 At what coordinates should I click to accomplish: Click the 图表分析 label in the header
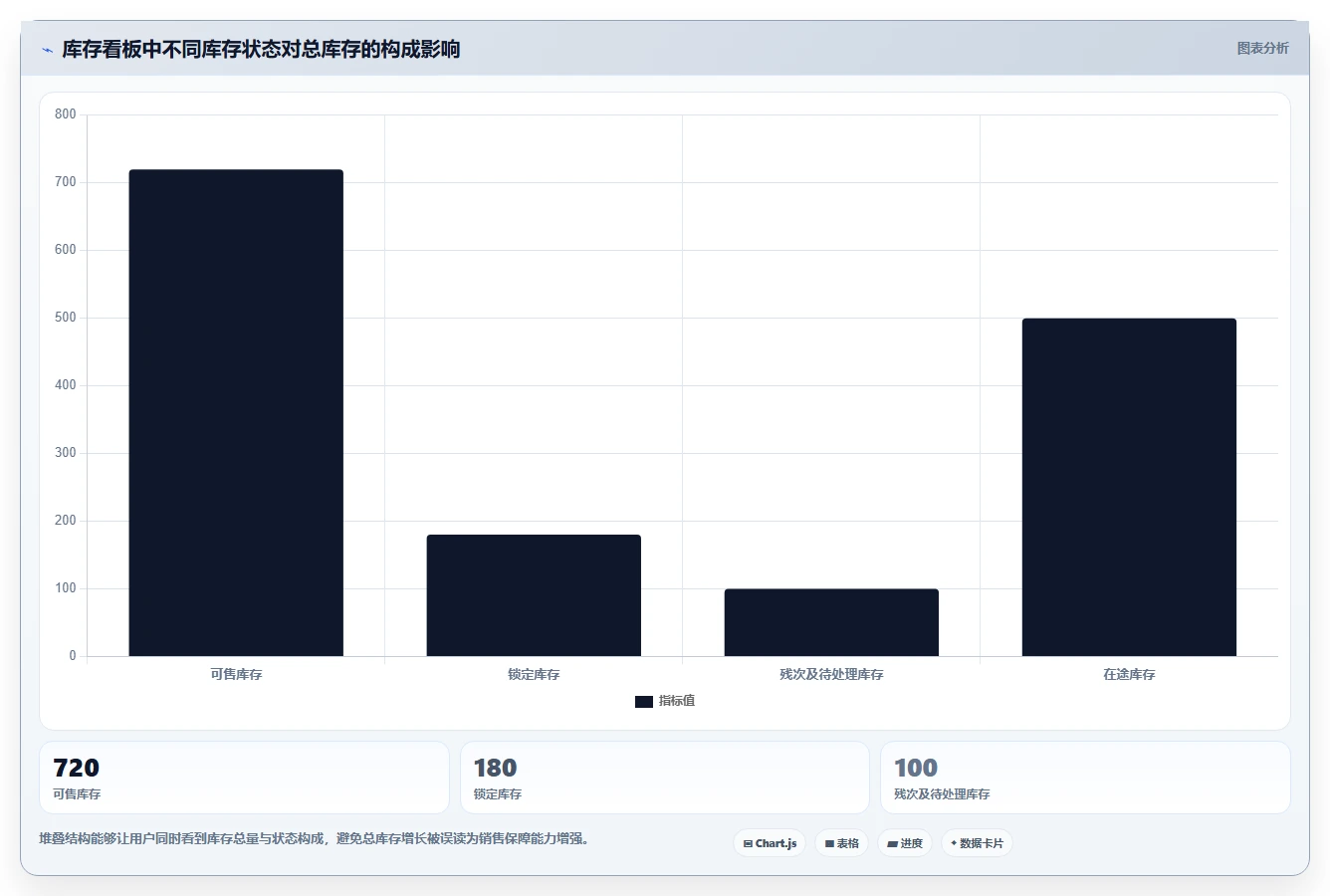point(1262,48)
